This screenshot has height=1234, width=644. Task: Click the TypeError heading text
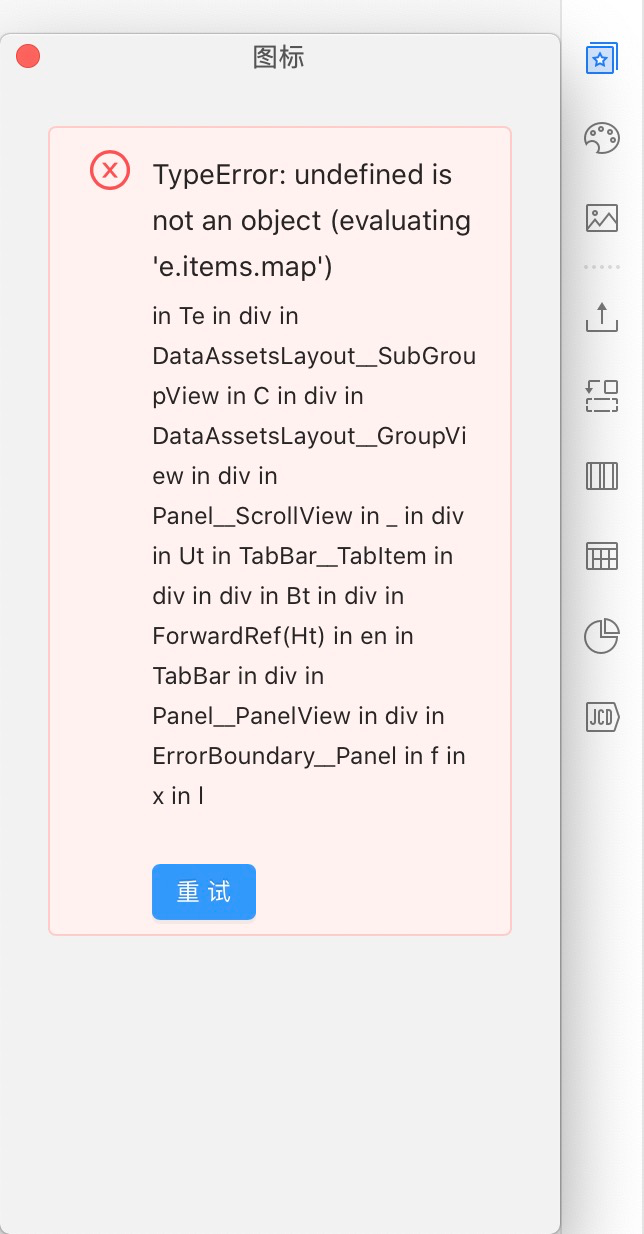tap(302, 175)
